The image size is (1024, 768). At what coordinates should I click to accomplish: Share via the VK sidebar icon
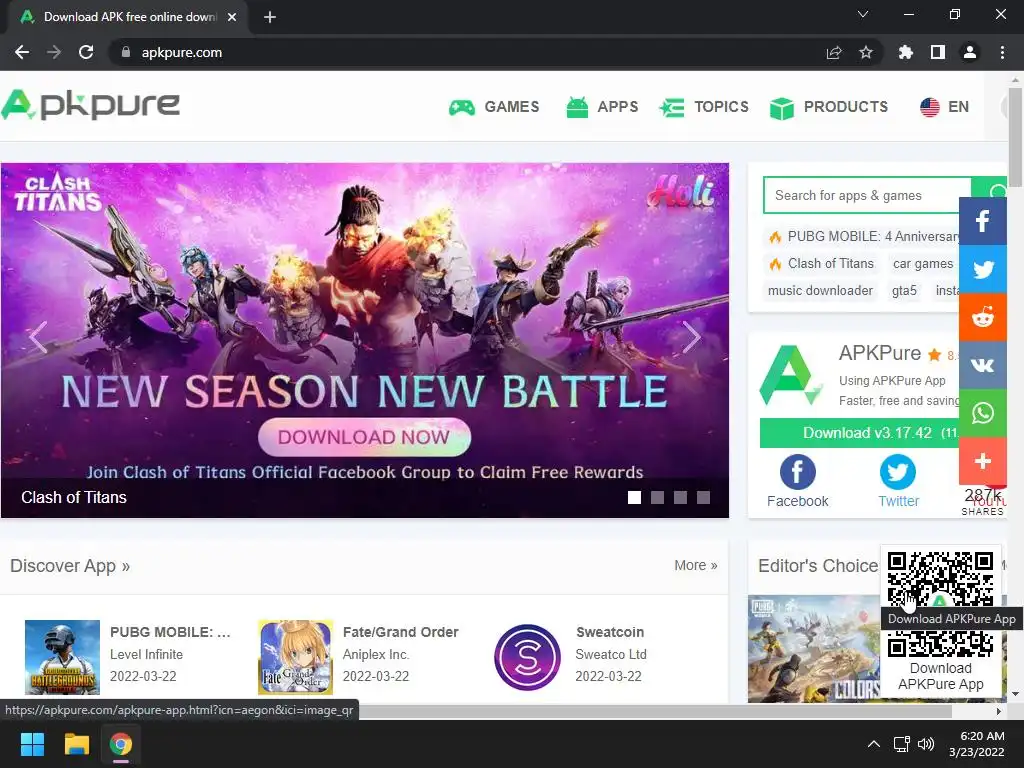tap(983, 365)
